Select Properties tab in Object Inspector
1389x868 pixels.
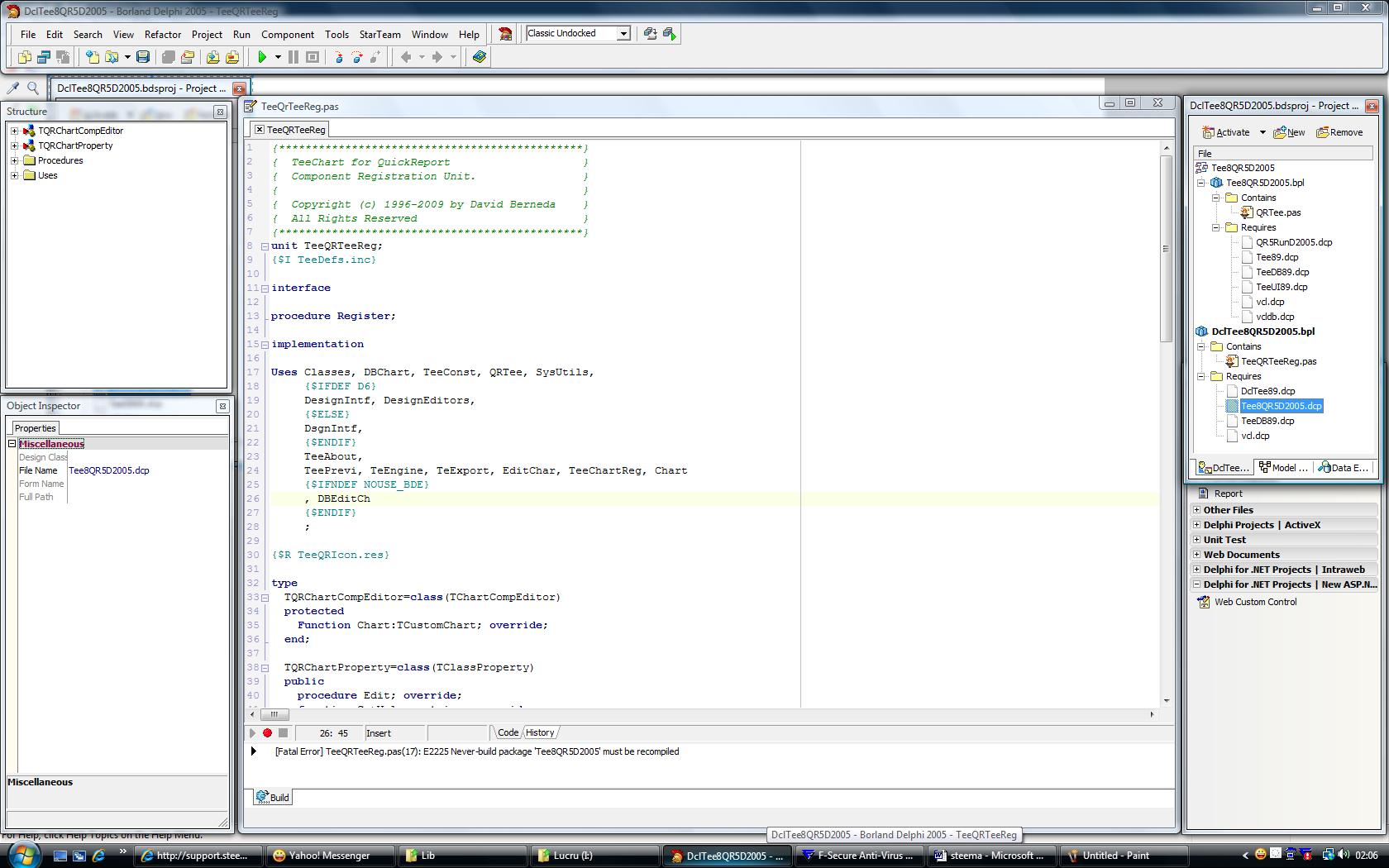click(35, 428)
